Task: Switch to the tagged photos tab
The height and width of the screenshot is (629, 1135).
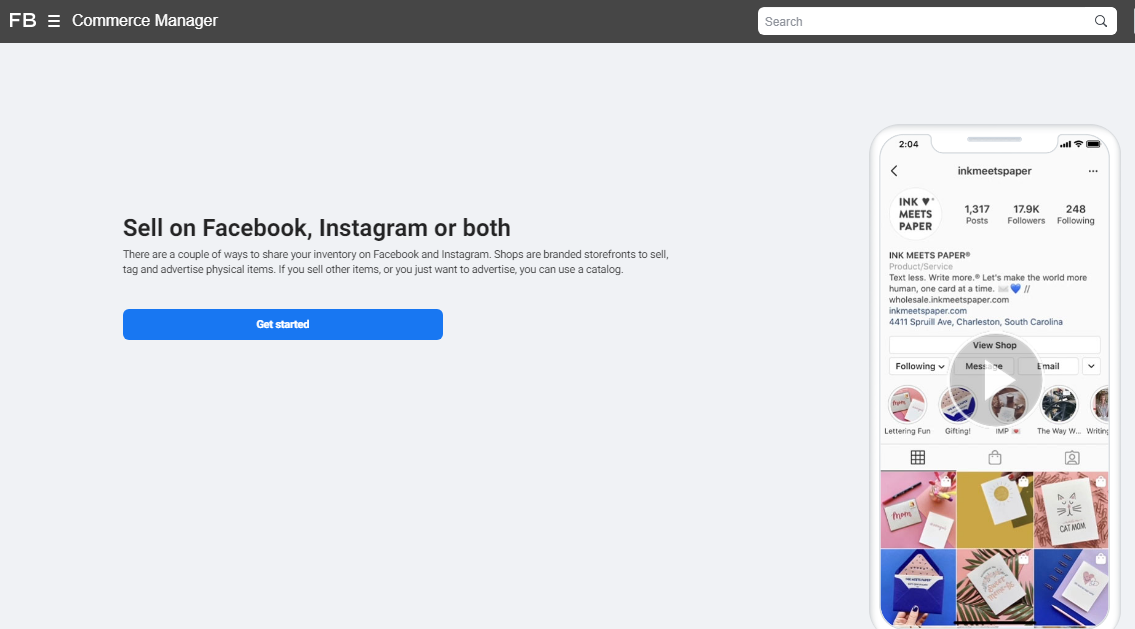Action: click(x=1071, y=457)
